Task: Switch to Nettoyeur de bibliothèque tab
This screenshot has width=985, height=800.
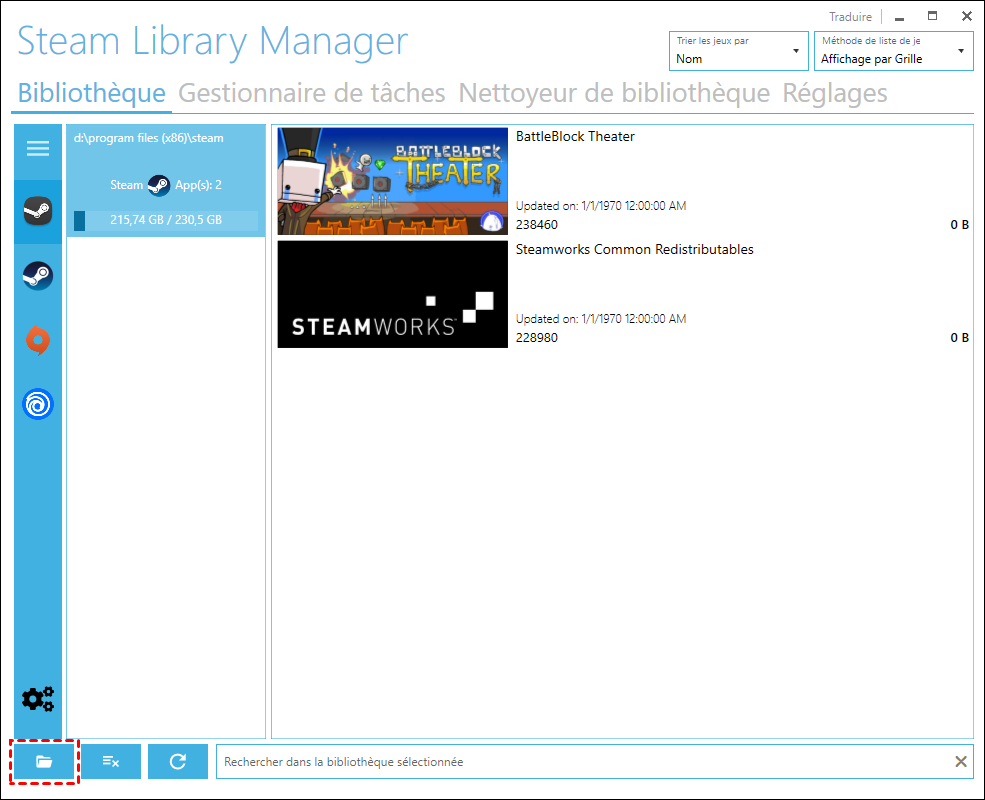Action: 614,93
